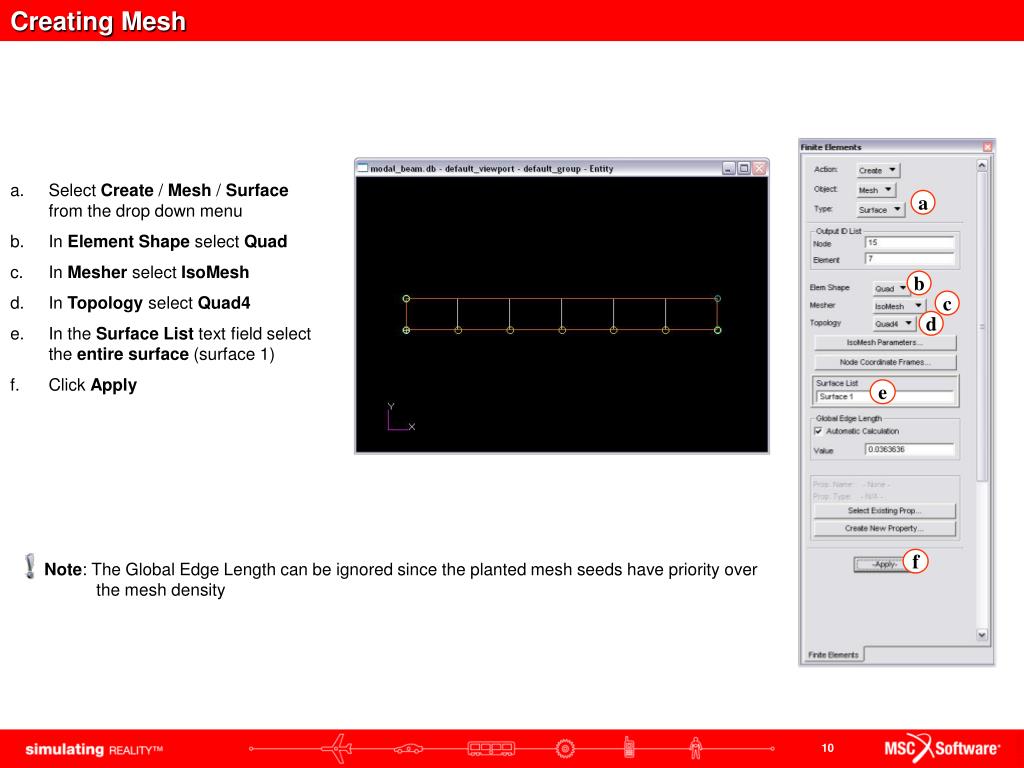1024x768 pixels.
Task: Click the XY coordinate axis triad
Action: click(400, 417)
